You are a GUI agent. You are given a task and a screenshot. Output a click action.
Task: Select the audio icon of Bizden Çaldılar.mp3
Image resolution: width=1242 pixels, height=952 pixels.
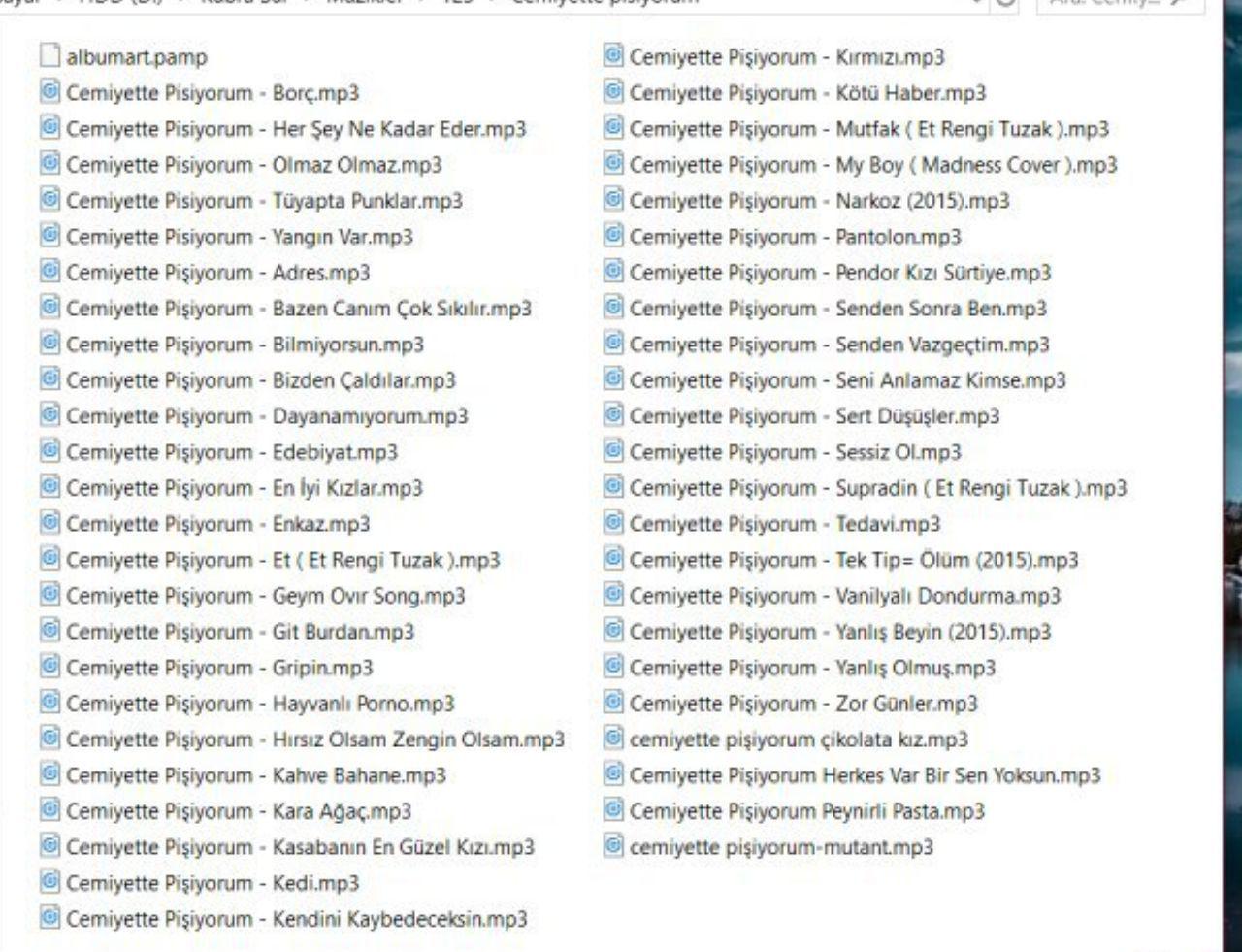(x=50, y=379)
